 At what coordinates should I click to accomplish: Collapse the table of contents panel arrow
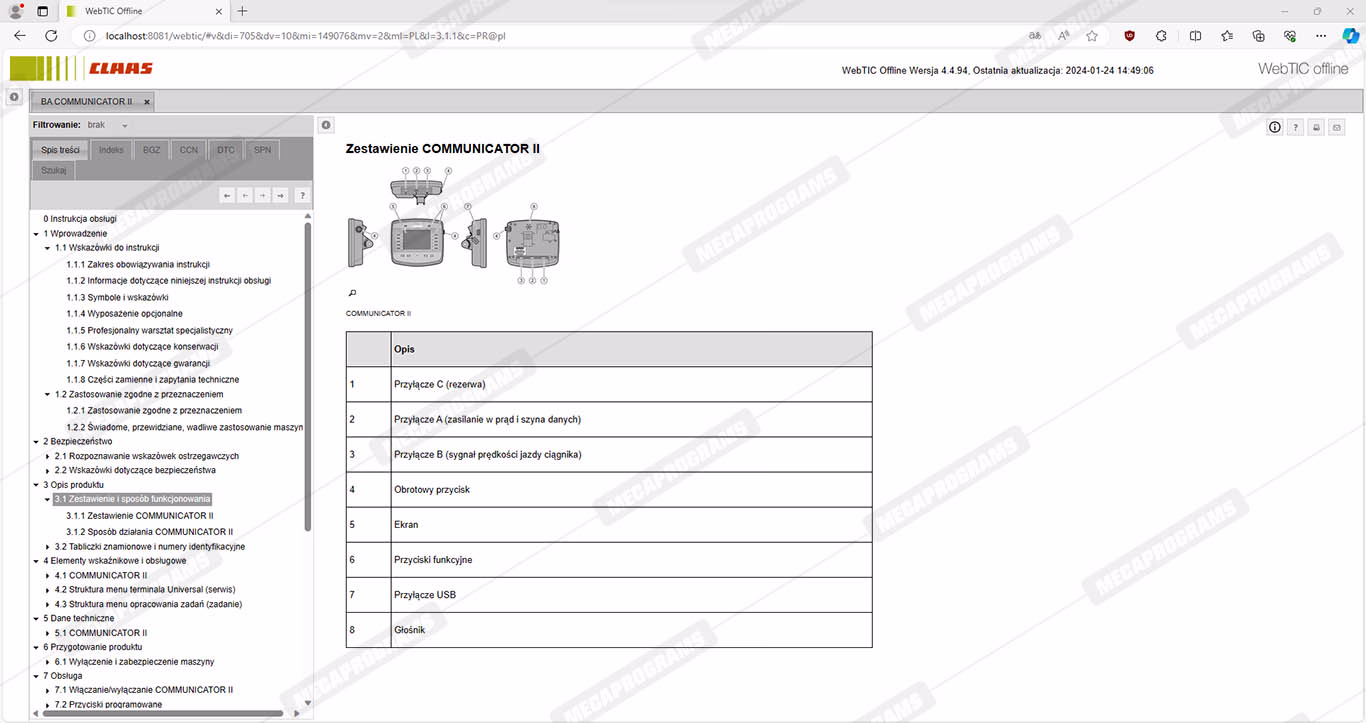[x=326, y=125]
